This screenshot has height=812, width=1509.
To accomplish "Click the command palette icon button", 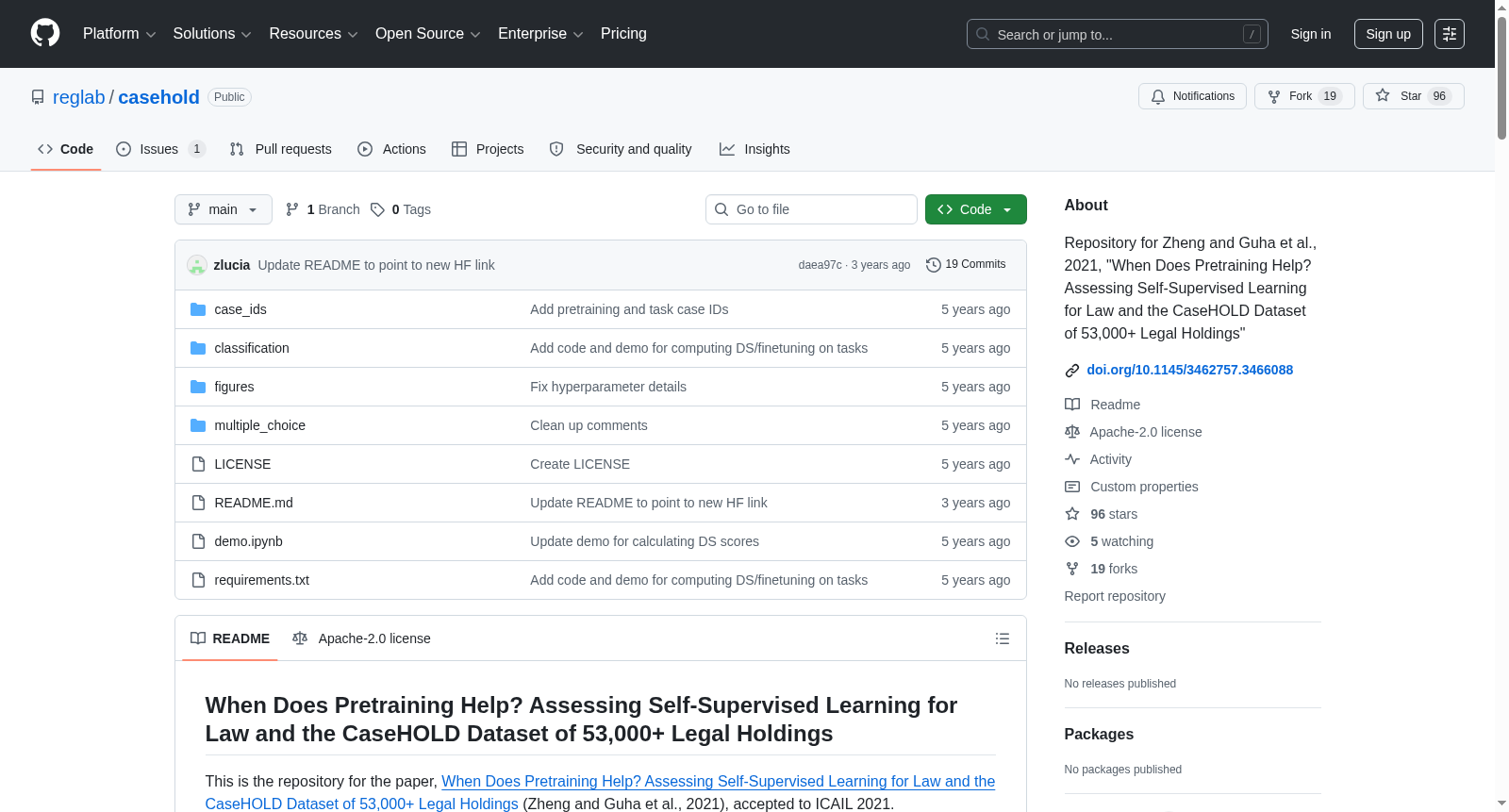I will click(x=1450, y=34).
